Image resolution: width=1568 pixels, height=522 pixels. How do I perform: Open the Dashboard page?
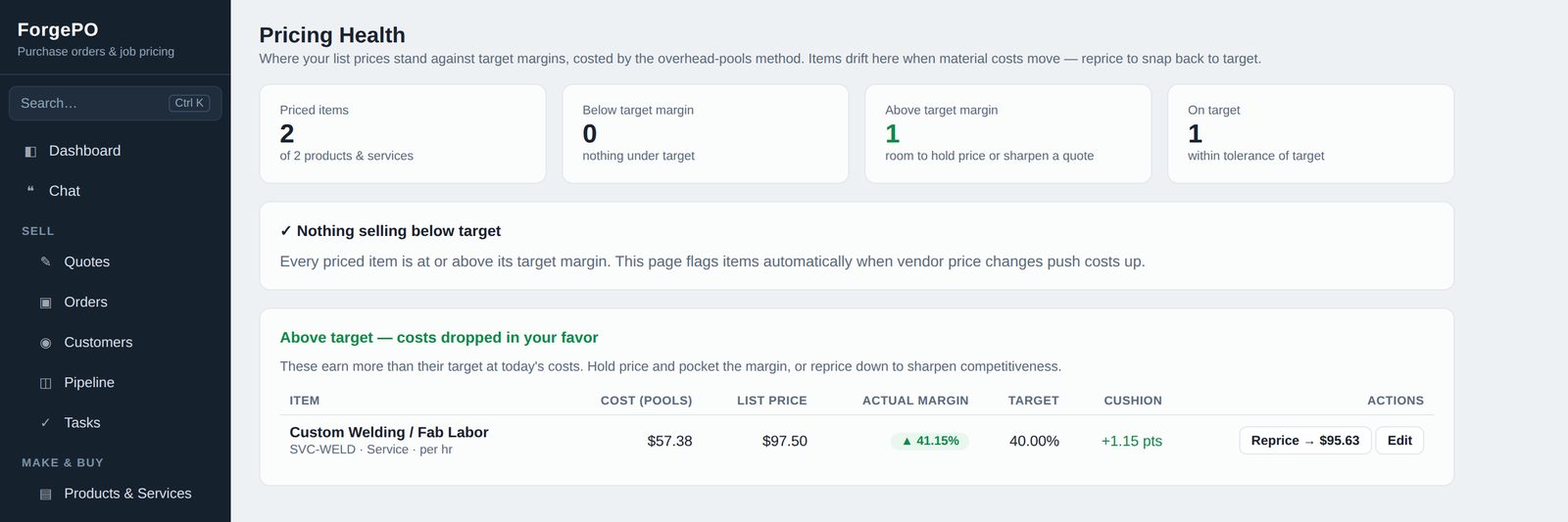coord(116,151)
